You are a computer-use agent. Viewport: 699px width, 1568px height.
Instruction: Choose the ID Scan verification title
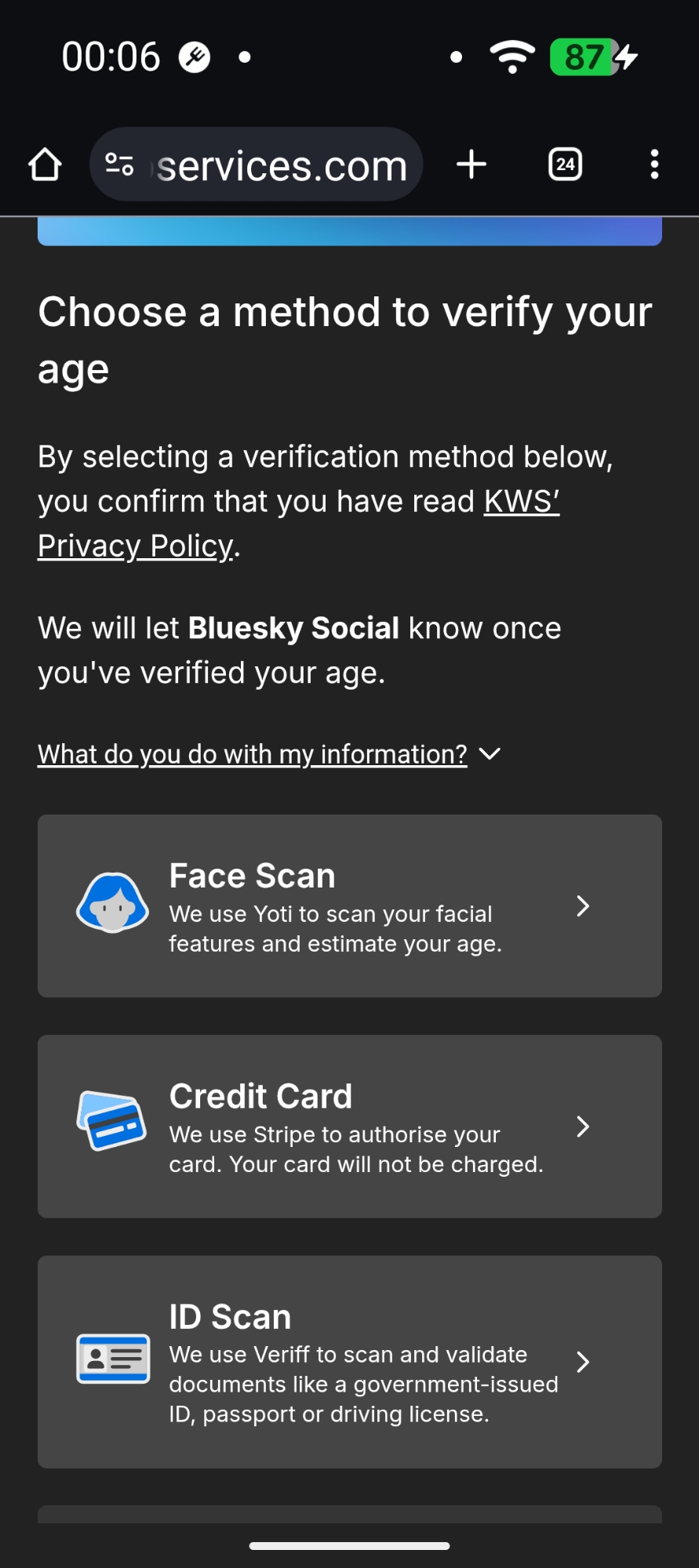pyautogui.click(x=230, y=1317)
